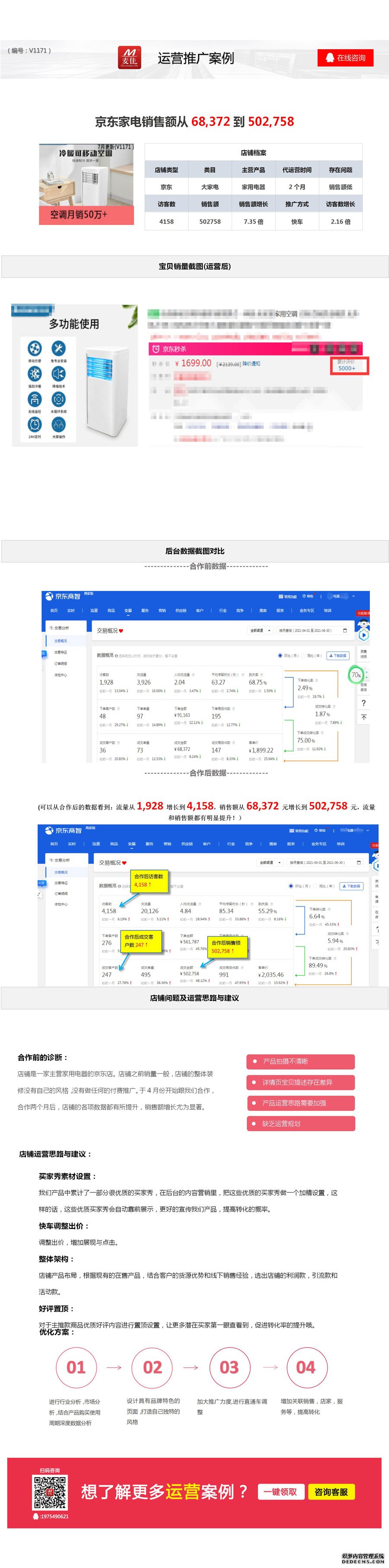
Task: Click the 免专业安装 tools icon
Action: coord(58,348)
